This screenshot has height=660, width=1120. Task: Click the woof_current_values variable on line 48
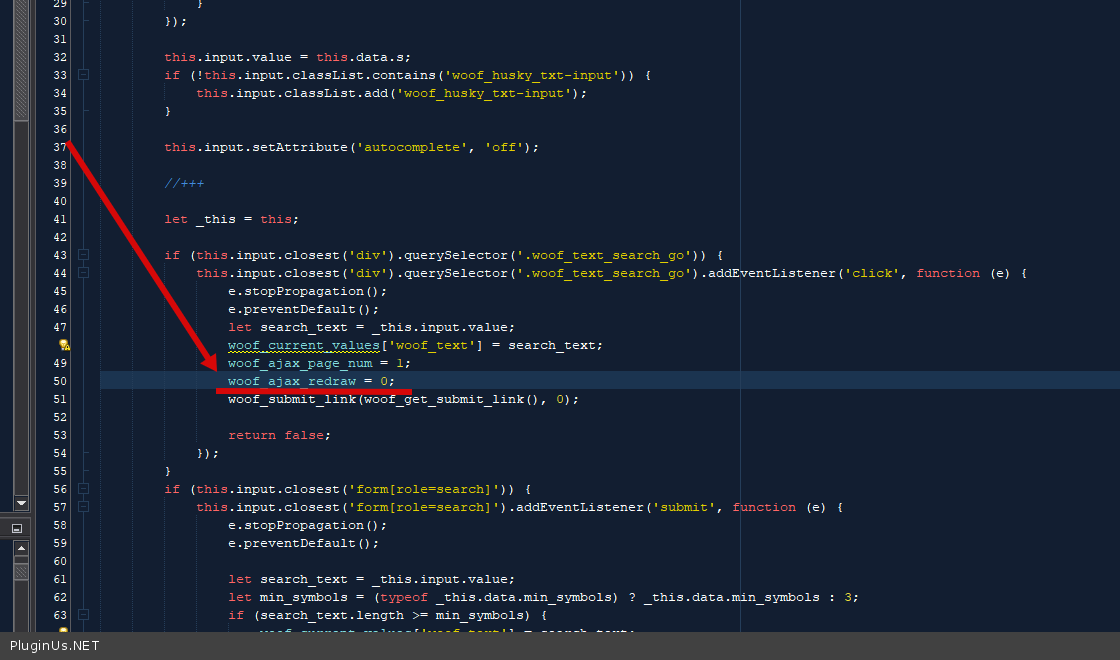point(303,345)
